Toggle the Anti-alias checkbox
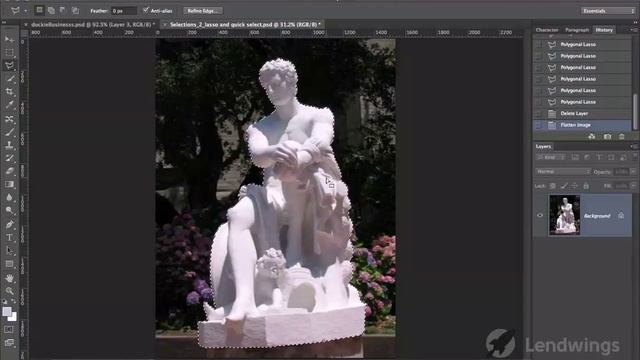This screenshot has width=640, height=360. 146,10
